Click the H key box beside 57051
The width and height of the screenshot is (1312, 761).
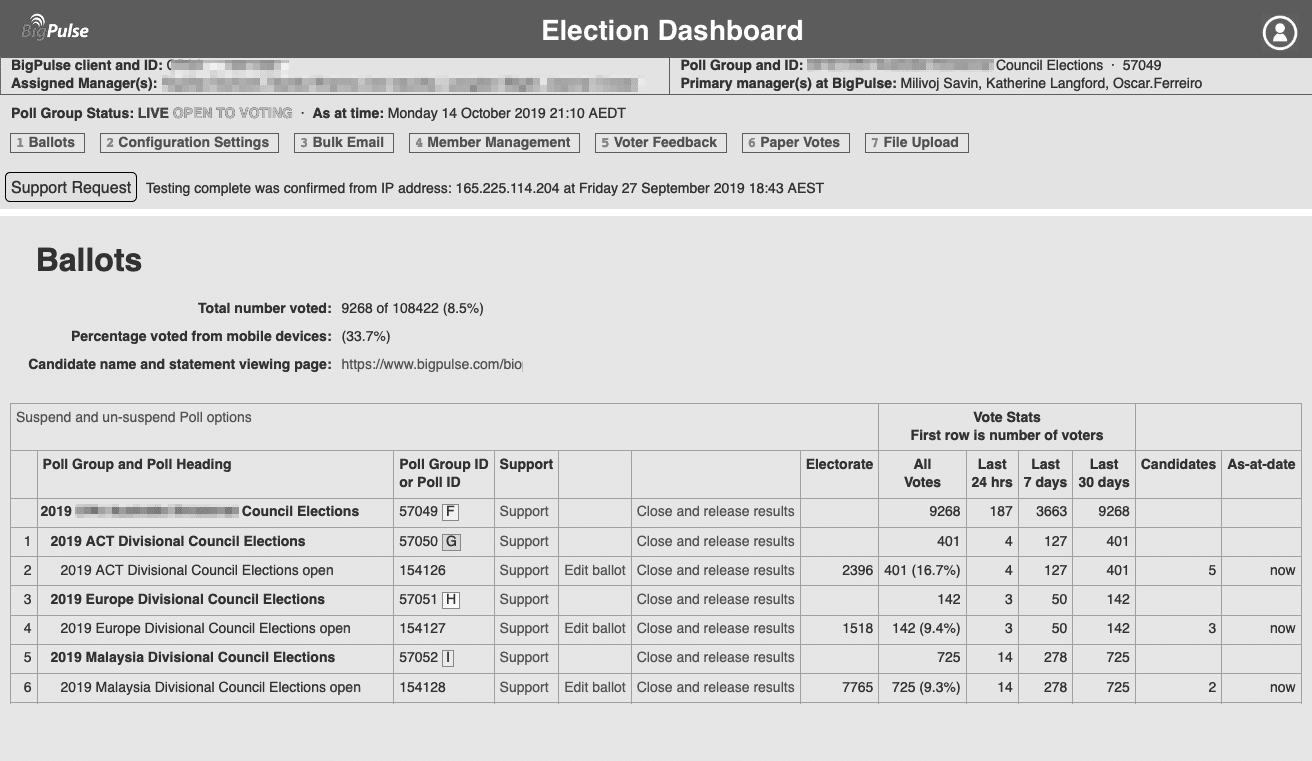(x=451, y=600)
